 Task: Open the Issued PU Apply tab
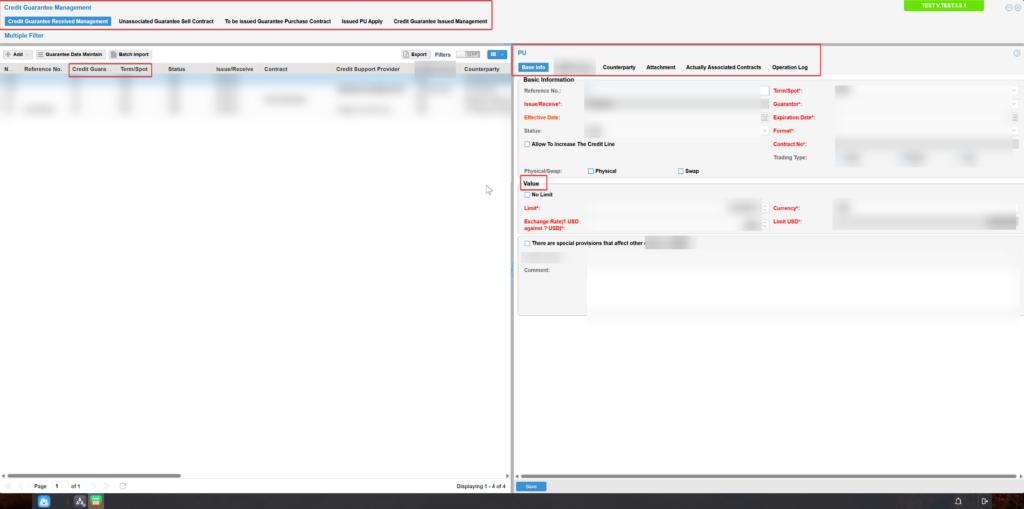pyautogui.click(x=362, y=21)
